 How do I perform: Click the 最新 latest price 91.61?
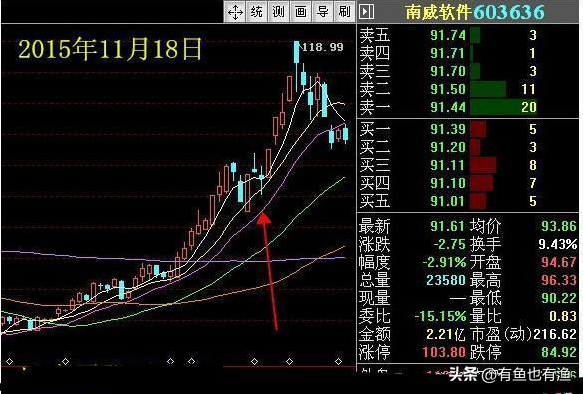(x=448, y=226)
